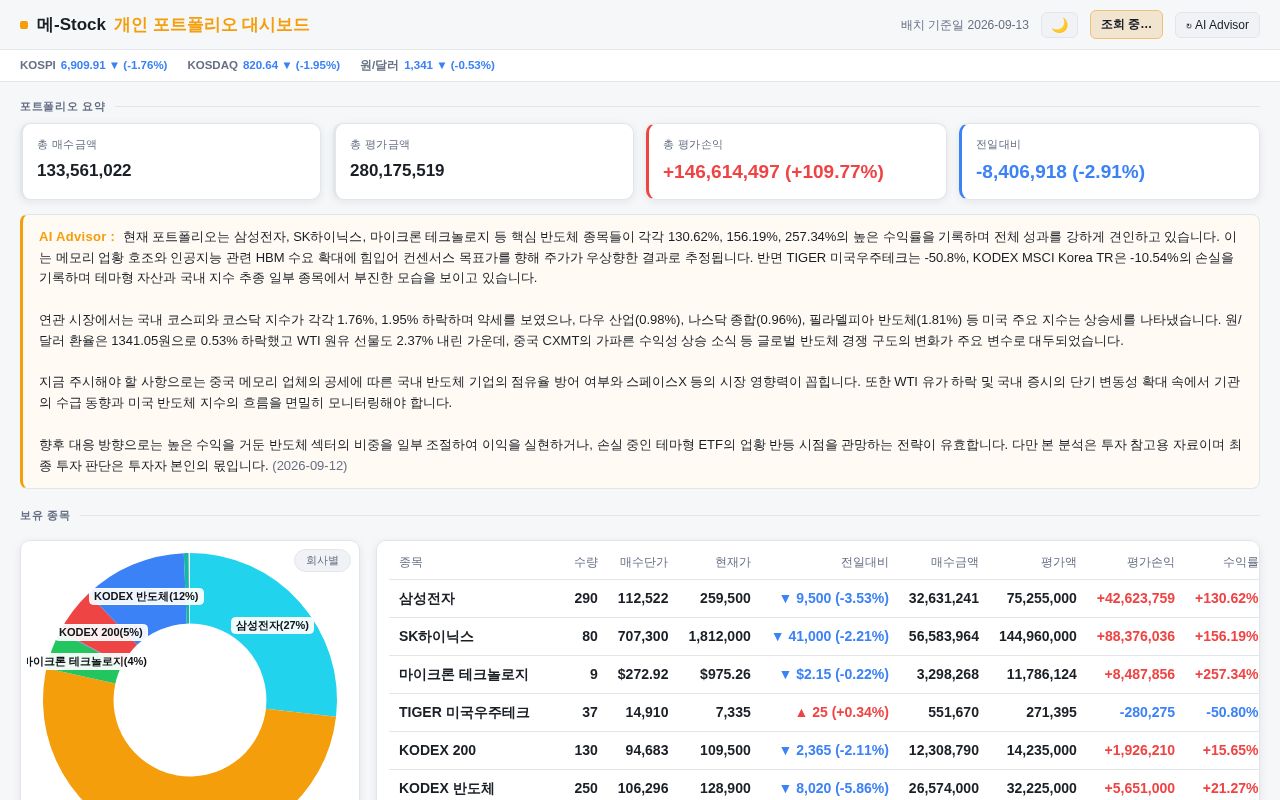Sort table by 수량 column header
The image size is (1280, 800).
coord(586,562)
